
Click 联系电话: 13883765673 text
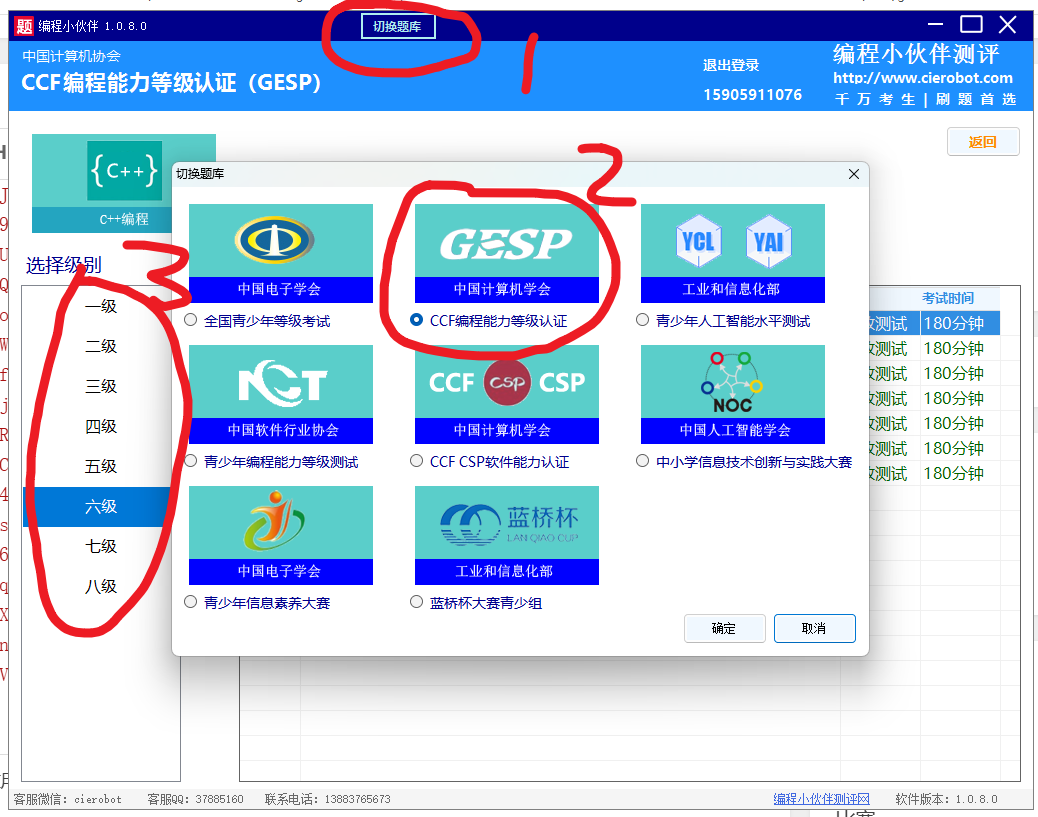click(x=328, y=799)
